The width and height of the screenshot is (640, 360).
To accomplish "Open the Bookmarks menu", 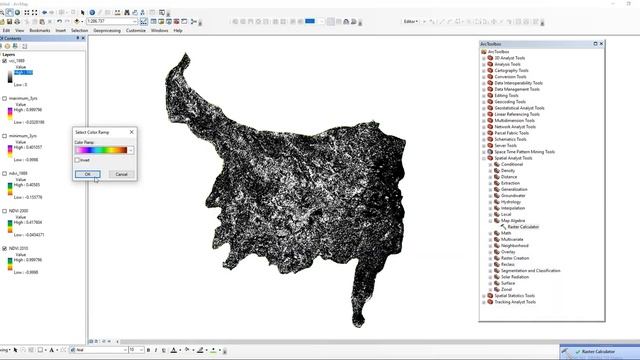I will [40, 31].
